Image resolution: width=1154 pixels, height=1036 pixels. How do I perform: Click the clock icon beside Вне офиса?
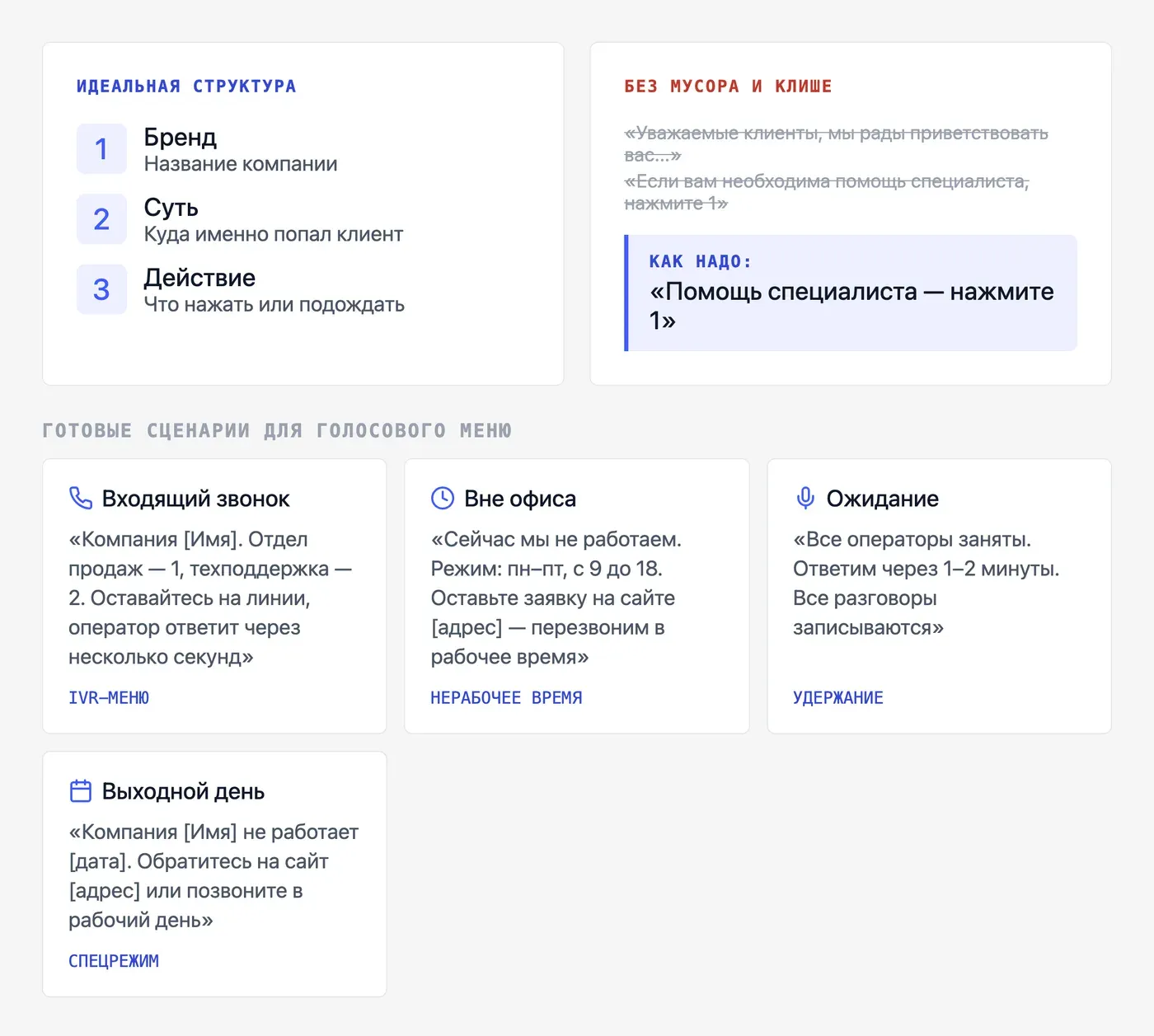[x=443, y=498]
